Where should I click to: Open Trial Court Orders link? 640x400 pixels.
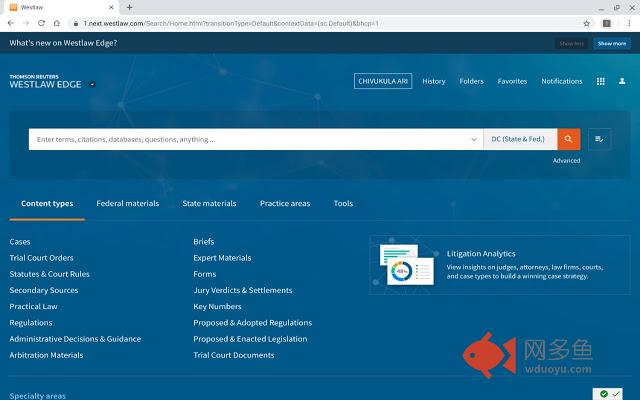pos(42,258)
